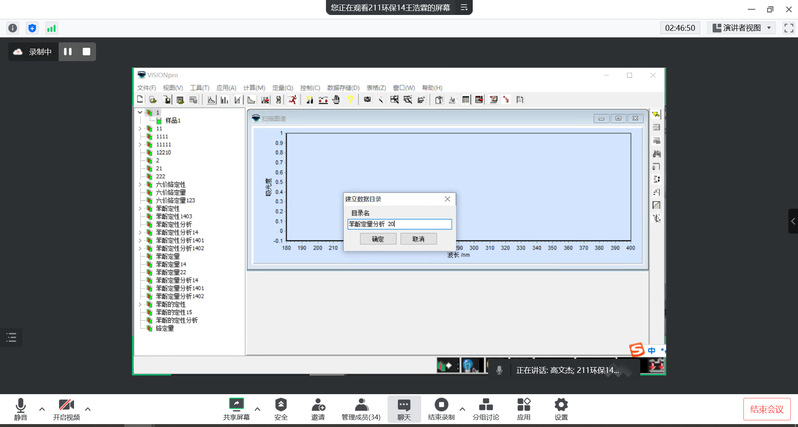Mute microphone with the 静音 button
The image size is (798, 427).
click(x=20, y=407)
